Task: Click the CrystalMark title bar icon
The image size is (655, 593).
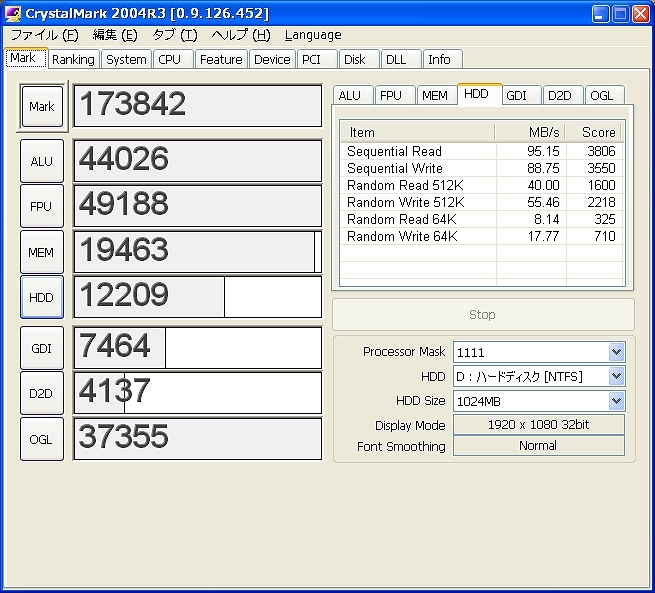Action: tap(13, 13)
